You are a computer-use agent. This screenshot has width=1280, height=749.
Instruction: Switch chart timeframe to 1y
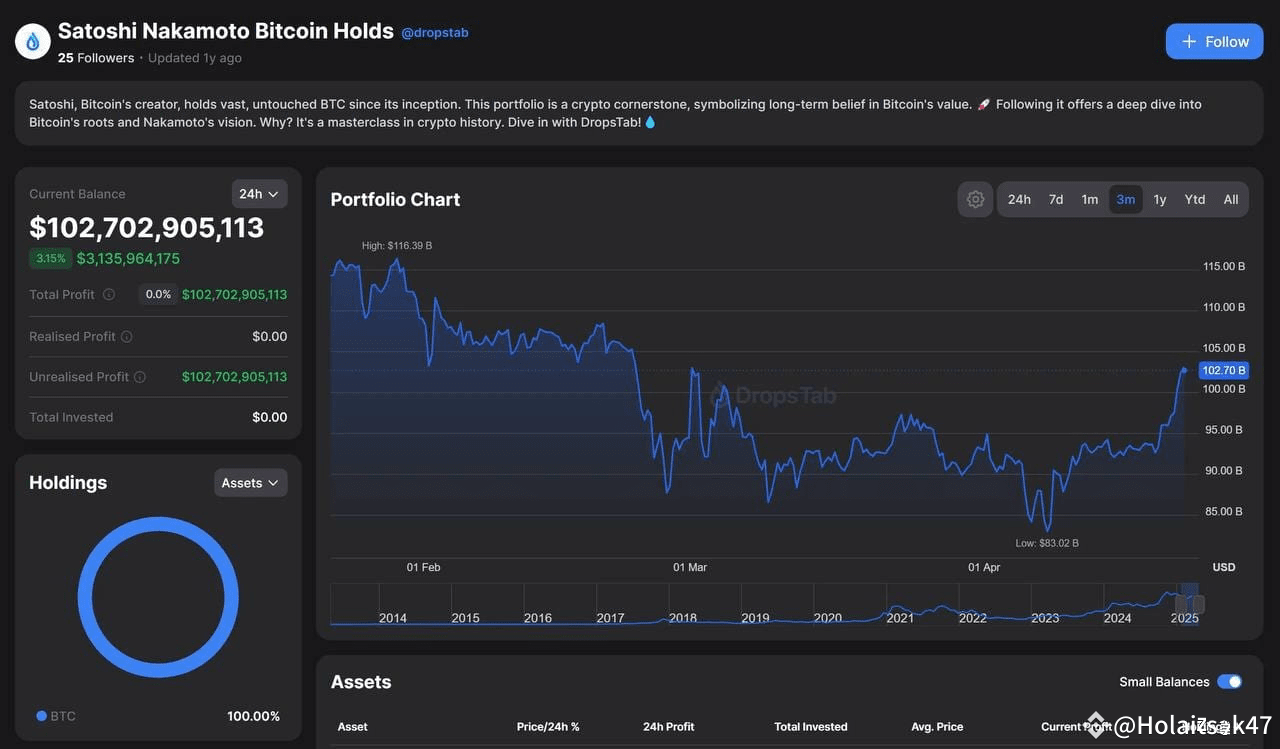point(1159,199)
